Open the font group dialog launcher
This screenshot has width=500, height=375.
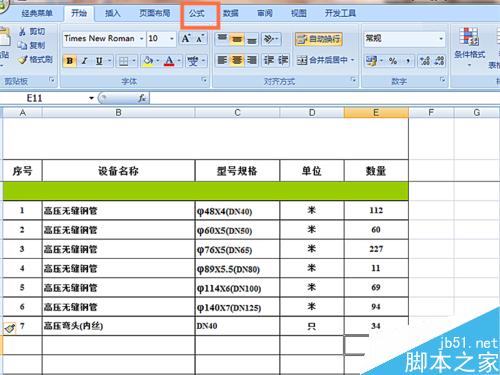(x=204, y=80)
